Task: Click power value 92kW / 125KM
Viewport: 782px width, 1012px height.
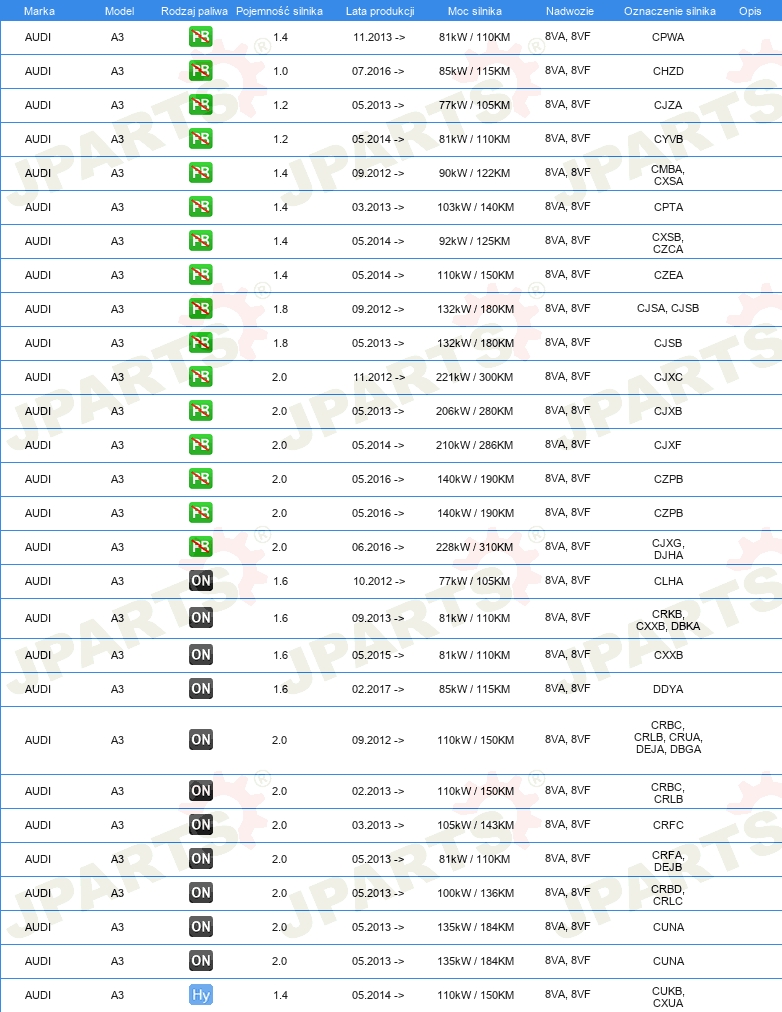Action: [x=474, y=241]
